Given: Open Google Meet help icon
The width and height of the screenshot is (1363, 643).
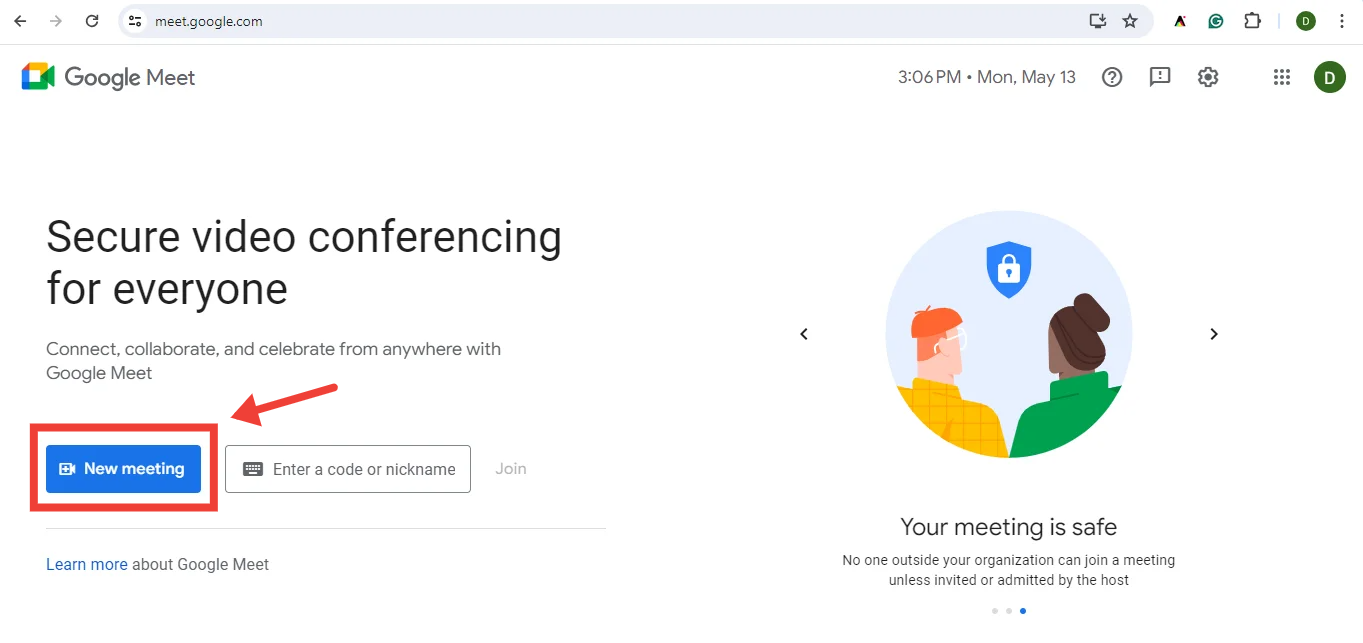Looking at the screenshot, I should tap(1112, 77).
